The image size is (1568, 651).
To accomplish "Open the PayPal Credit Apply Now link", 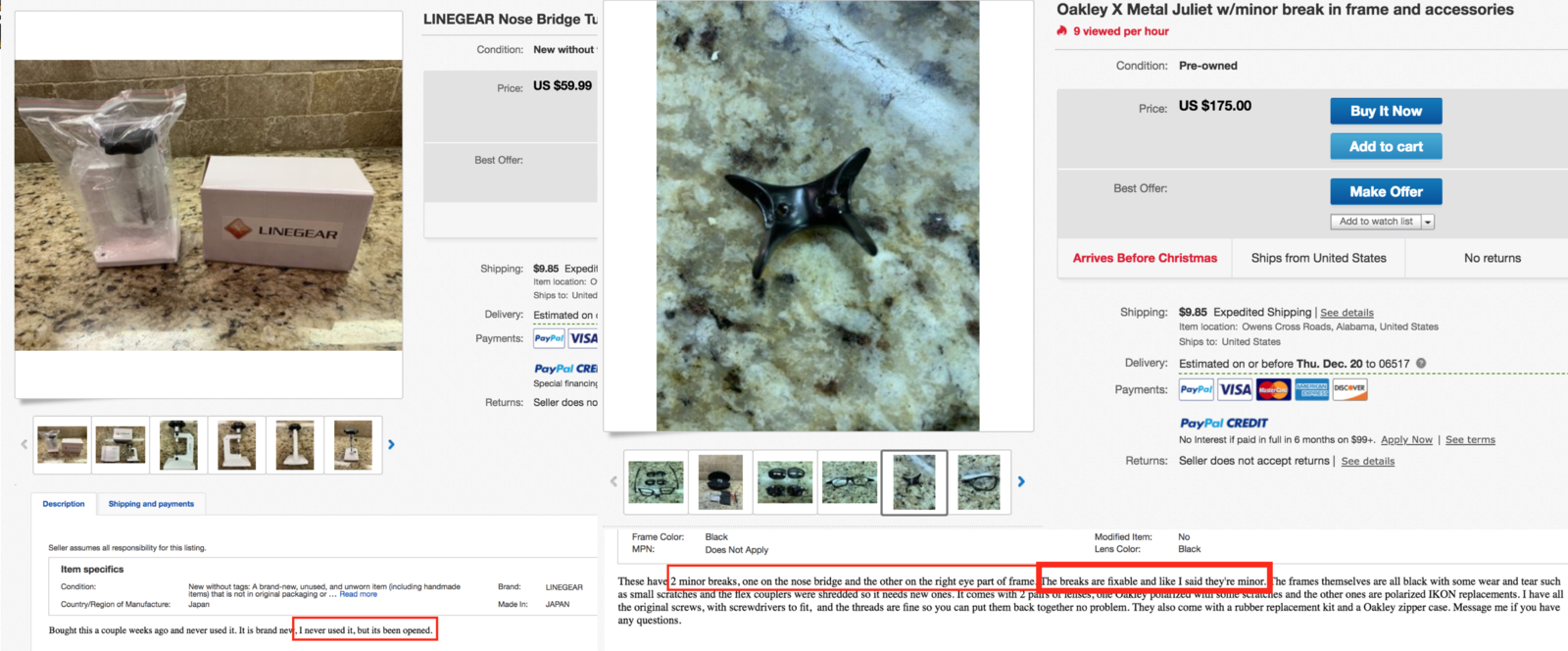I will (x=1406, y=440).
